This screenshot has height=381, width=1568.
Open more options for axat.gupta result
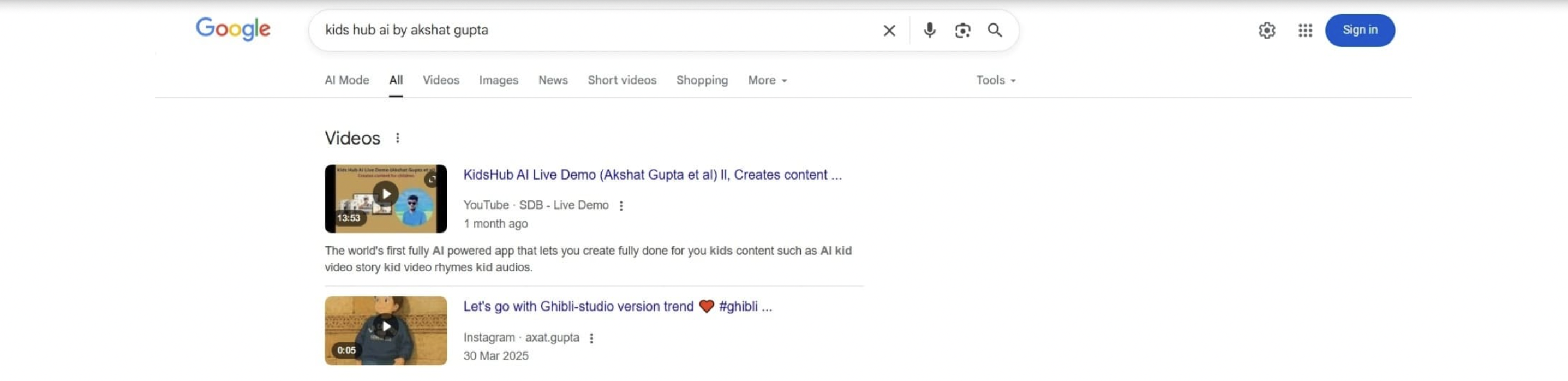pos(591,338)
